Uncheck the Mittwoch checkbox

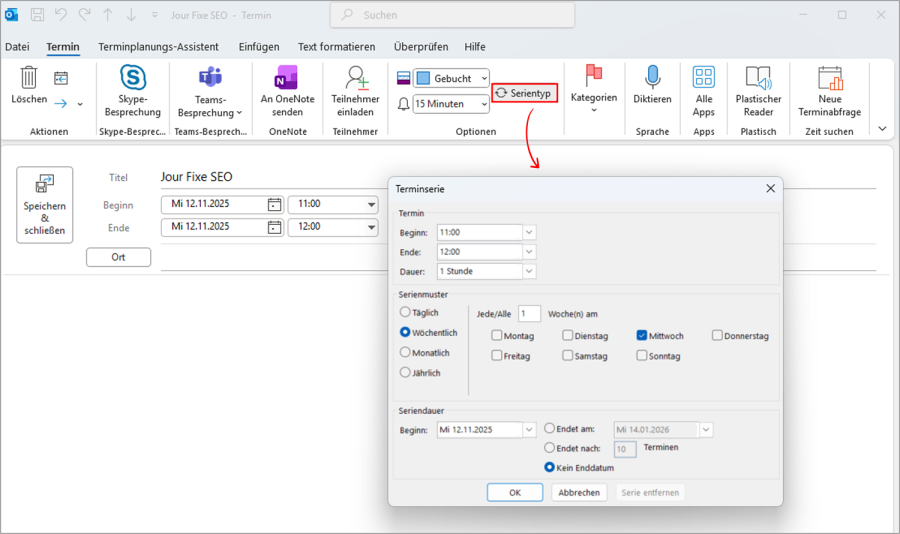[642, 335]
